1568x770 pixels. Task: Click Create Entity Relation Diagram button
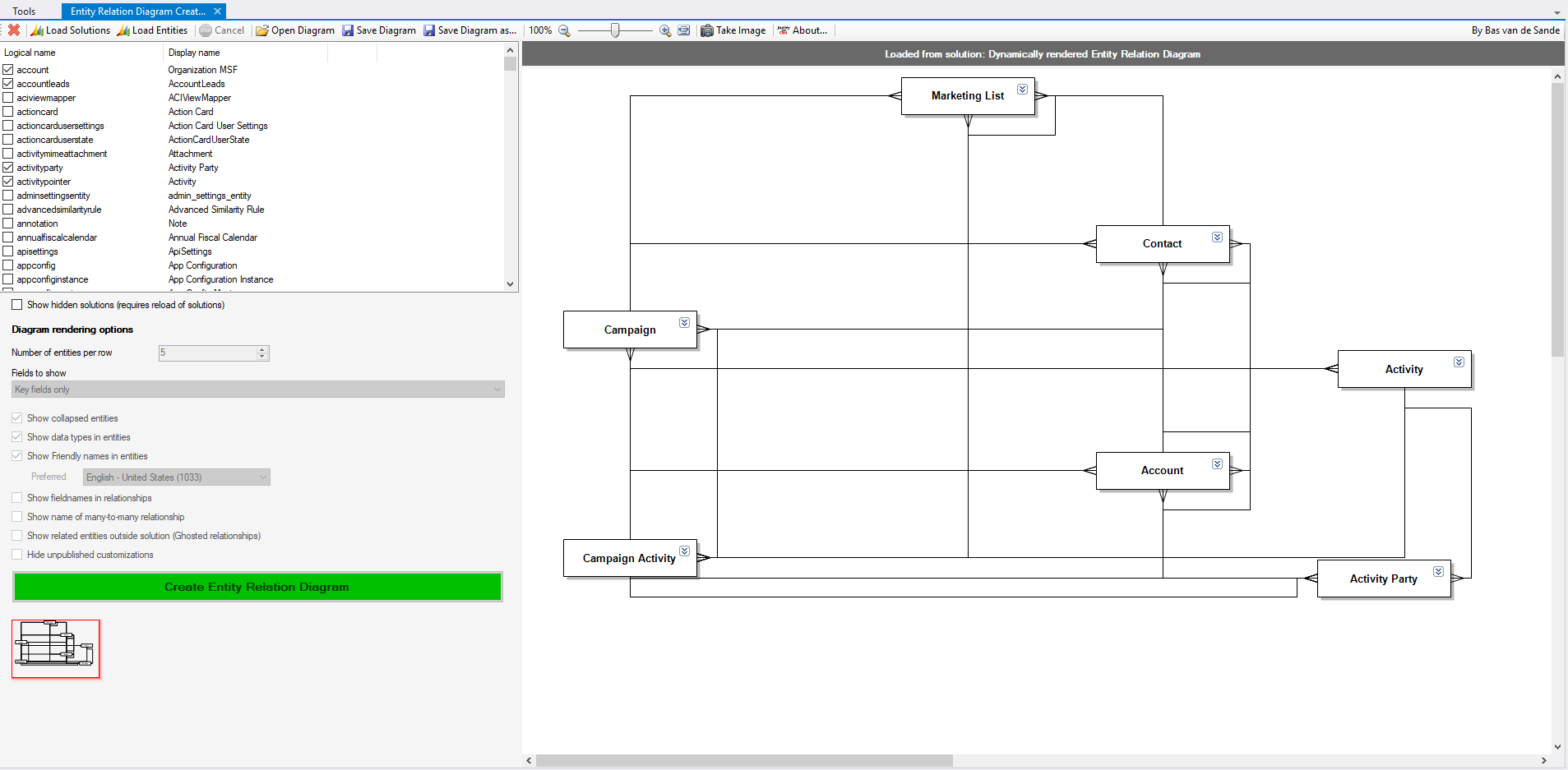(257, 587)
